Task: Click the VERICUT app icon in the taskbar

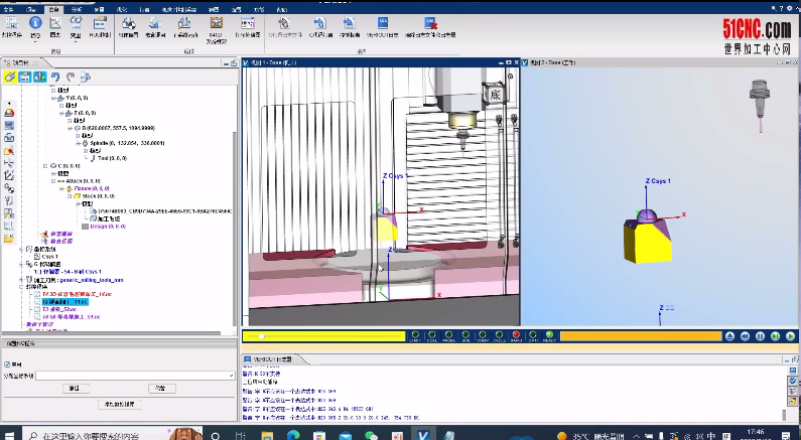Action: 423,435
